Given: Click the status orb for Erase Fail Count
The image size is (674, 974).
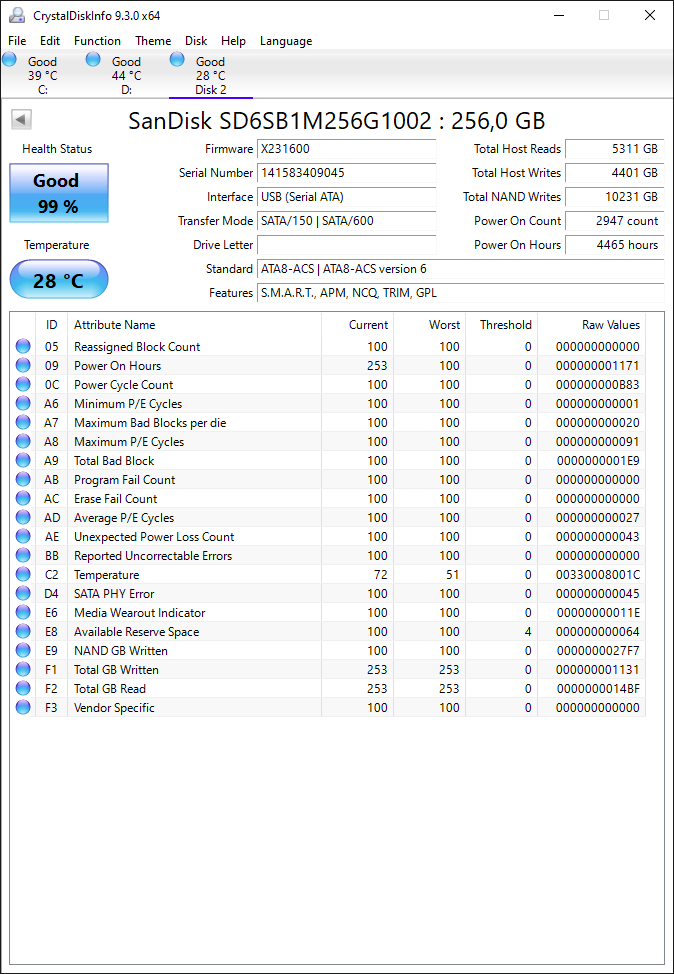Looking at the screenshot, I should pyautogui.click(x=23, y=498).
